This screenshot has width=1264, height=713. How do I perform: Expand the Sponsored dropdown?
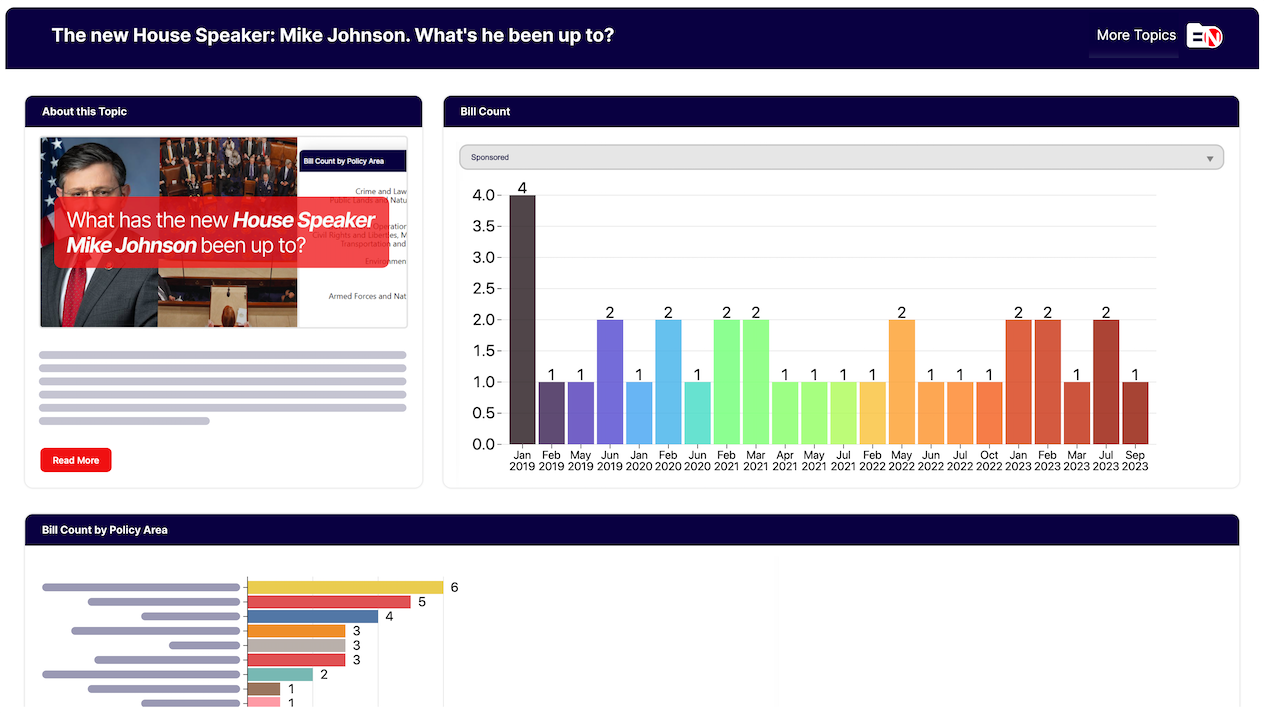click(840, 158)
